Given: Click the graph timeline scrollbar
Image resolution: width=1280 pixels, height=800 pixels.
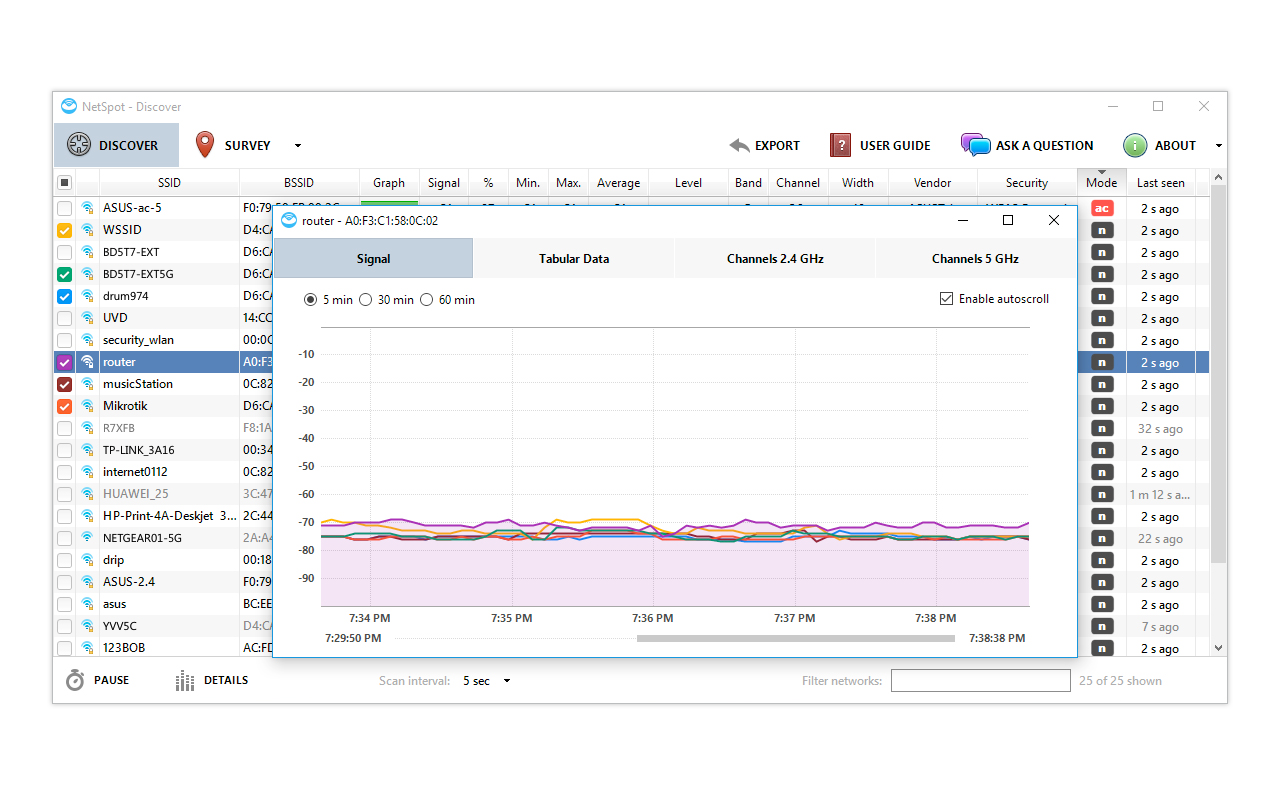Looking at the screenshot, I should [795, 638].
